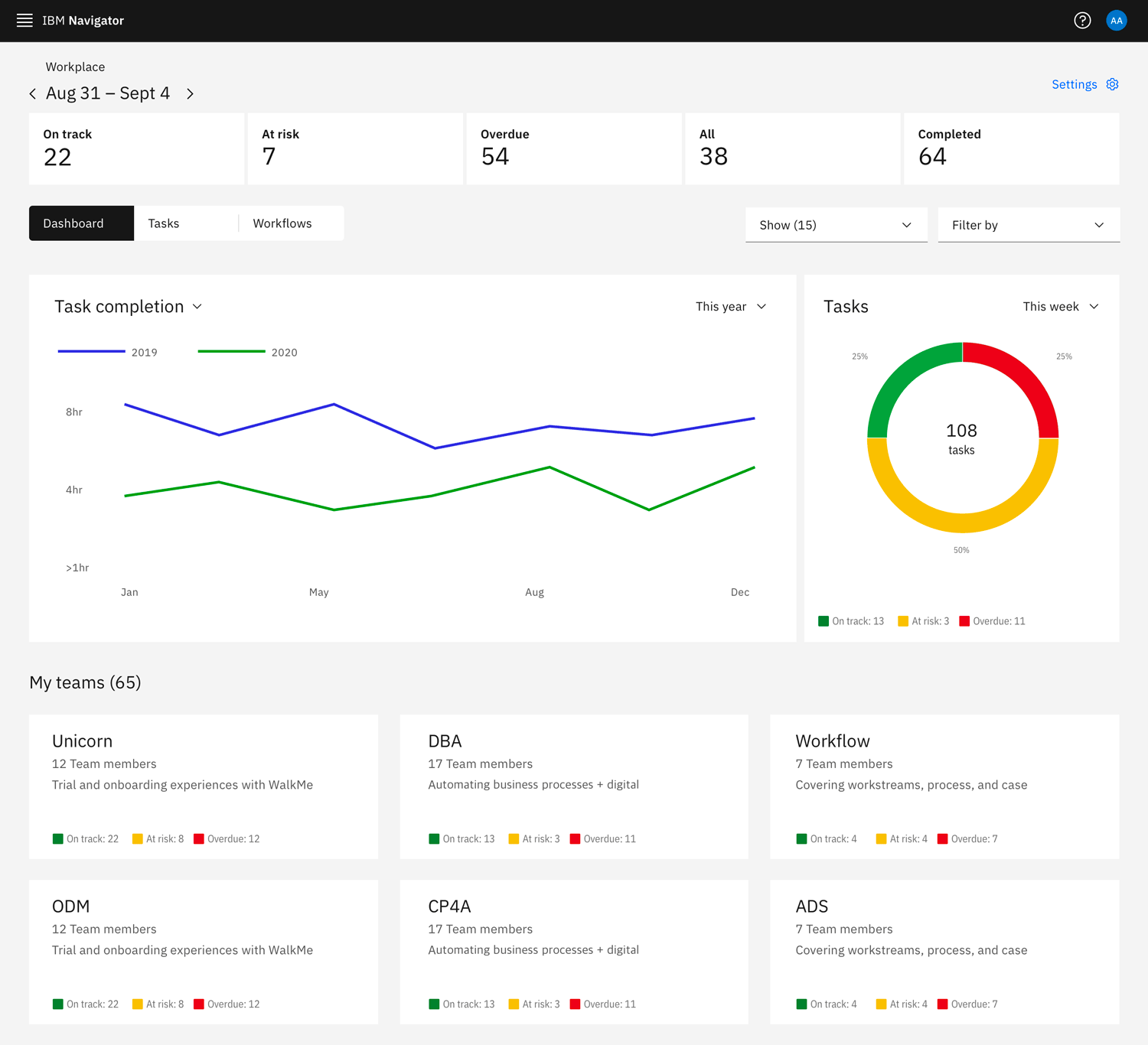
Task: Open the Workflow team card title
Action: 833,741
